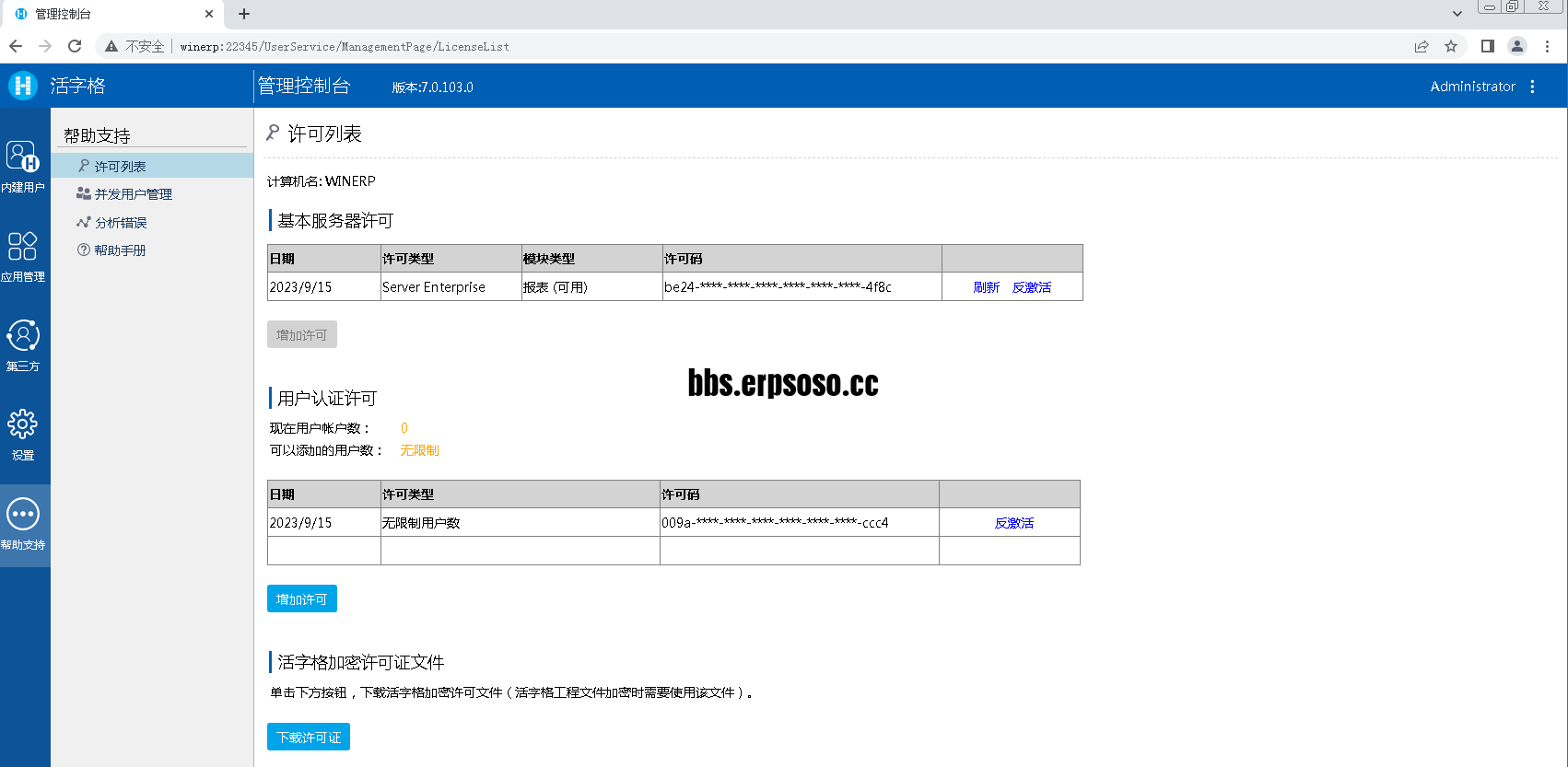The width and height of the screenshot is (1568, 767).
Task: Click the 活字格 logo icon in header
Action: [23, 86]
